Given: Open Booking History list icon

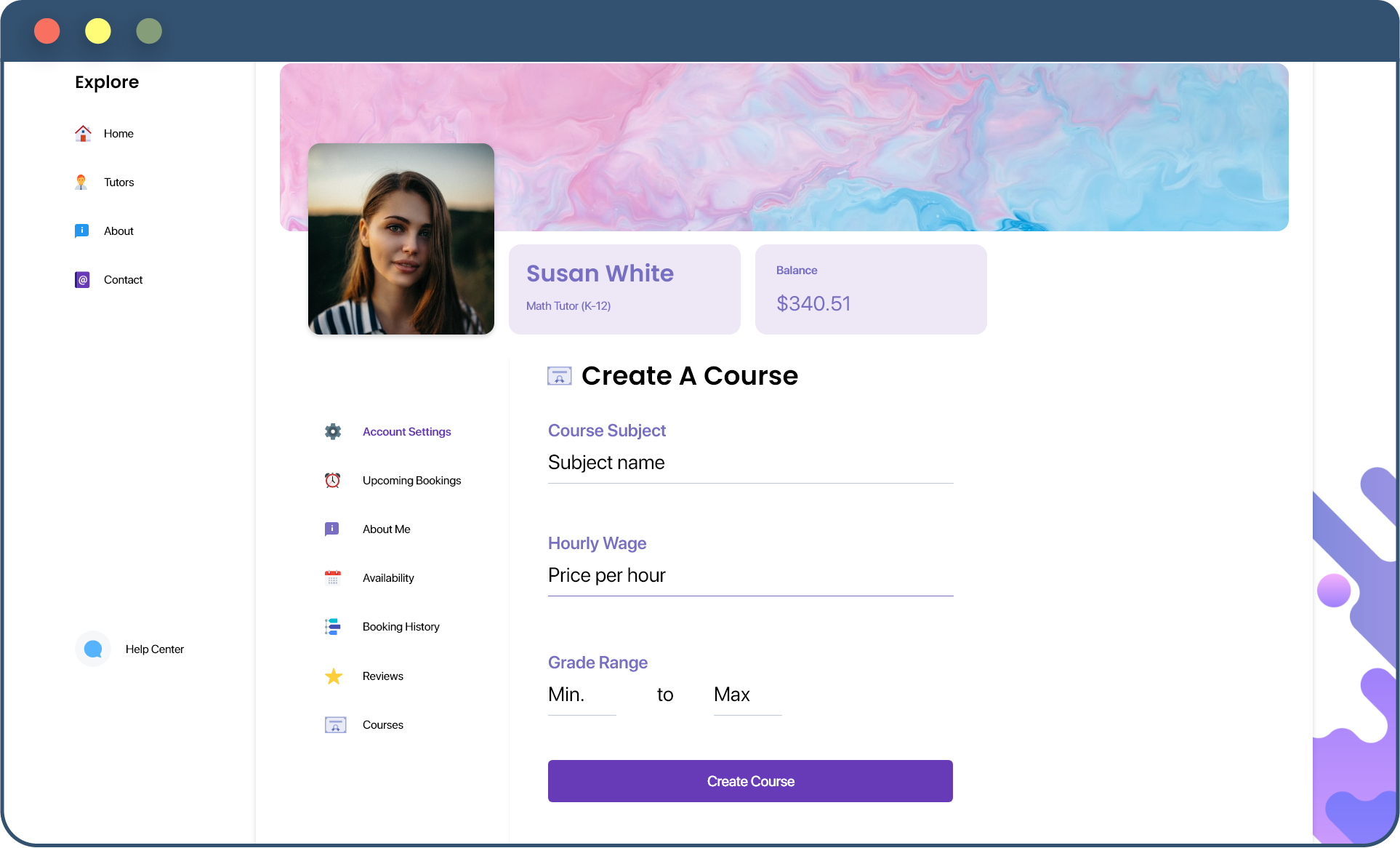Looking at the screenshot, I should 333,626.
